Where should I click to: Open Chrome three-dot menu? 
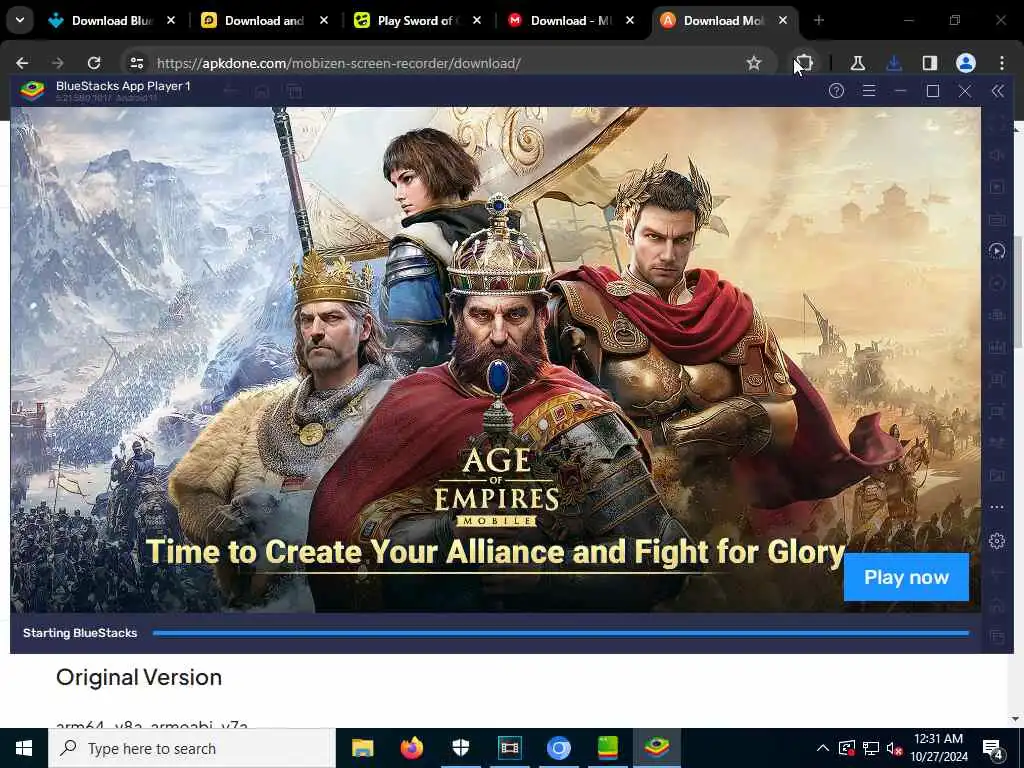point(1001,63)
